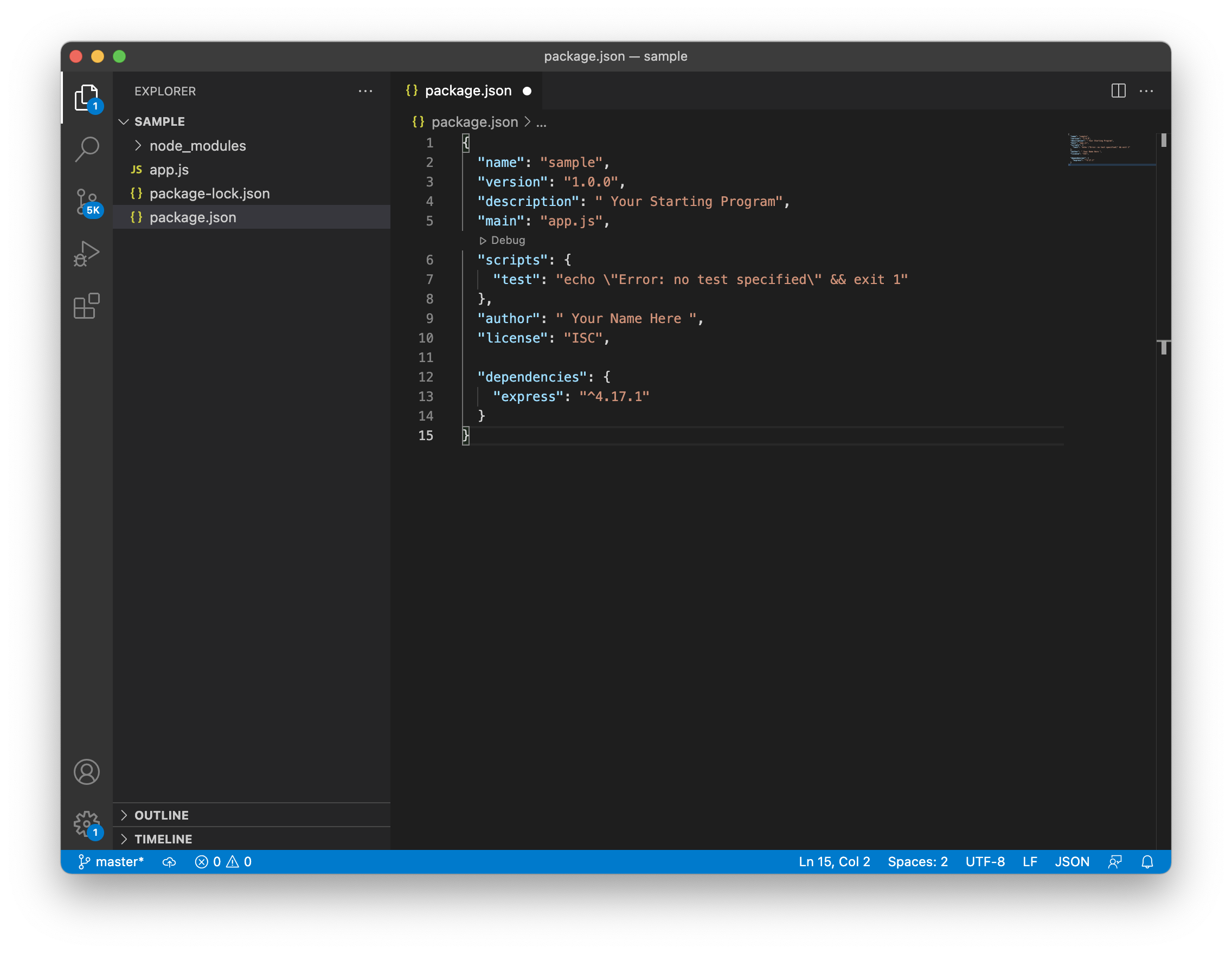Click the feedback icon in status bar

click(x=1115, y=861)
